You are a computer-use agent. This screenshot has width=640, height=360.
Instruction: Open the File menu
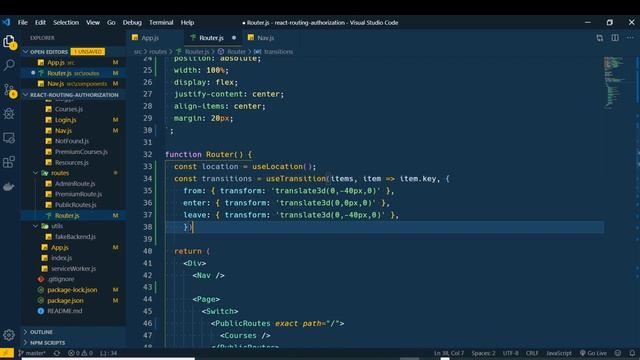(23, 22)
